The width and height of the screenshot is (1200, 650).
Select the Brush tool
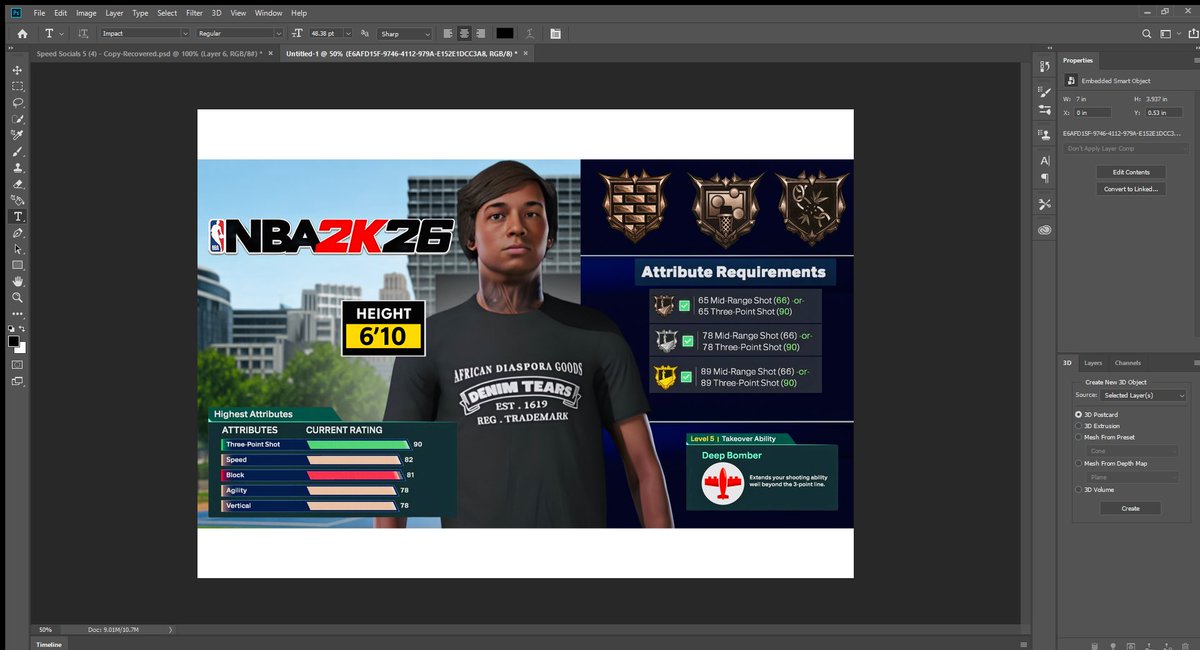[x=17, y=152]
